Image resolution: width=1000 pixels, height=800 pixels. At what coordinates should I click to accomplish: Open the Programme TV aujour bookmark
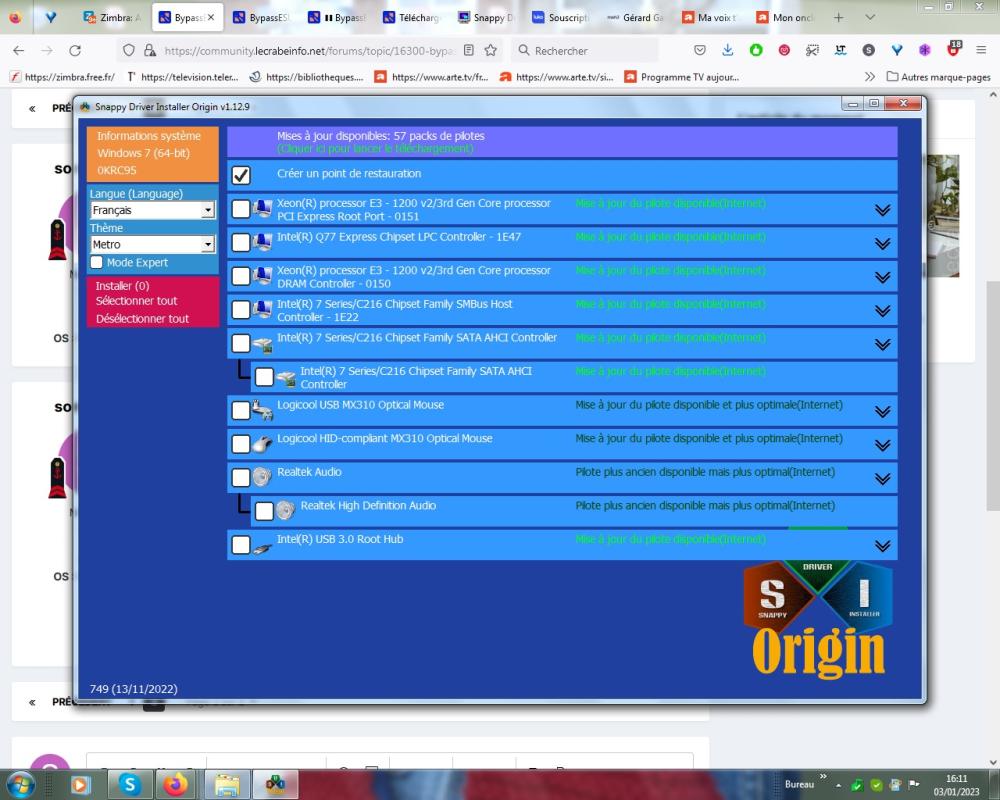(682, 77)
